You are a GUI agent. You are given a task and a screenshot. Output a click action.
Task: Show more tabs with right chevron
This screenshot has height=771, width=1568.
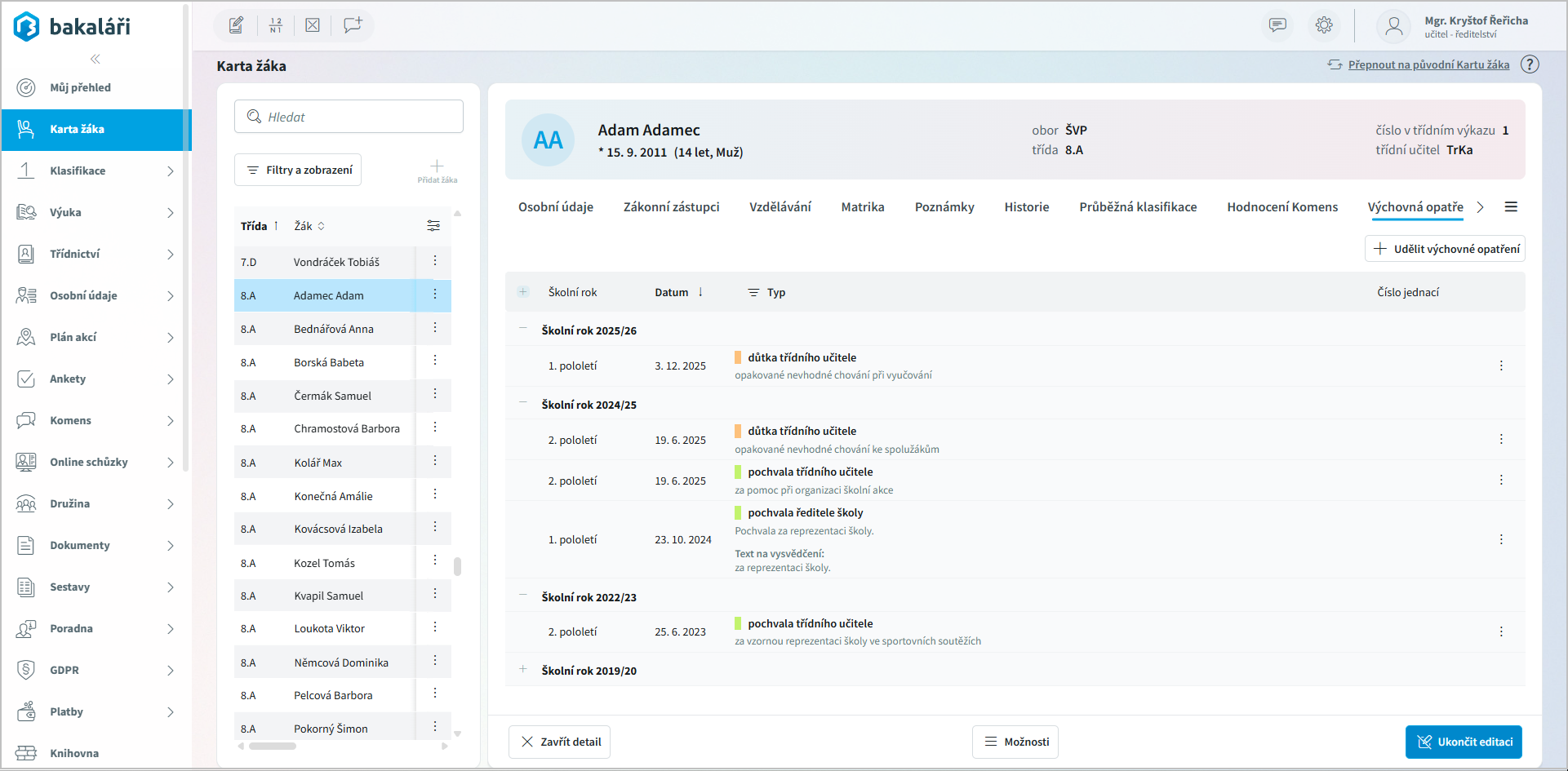pyautogui.click(x=1480, y=207)
